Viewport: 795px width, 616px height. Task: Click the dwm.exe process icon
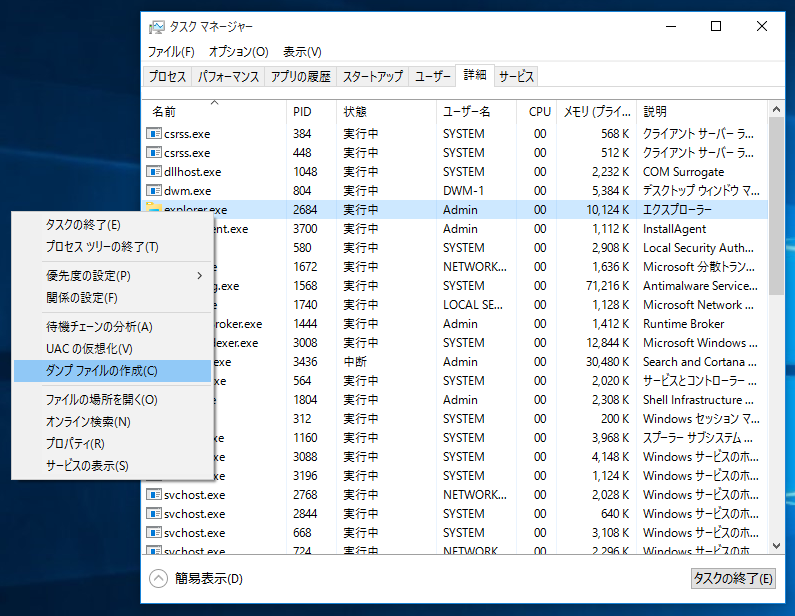tap(154, 191)
